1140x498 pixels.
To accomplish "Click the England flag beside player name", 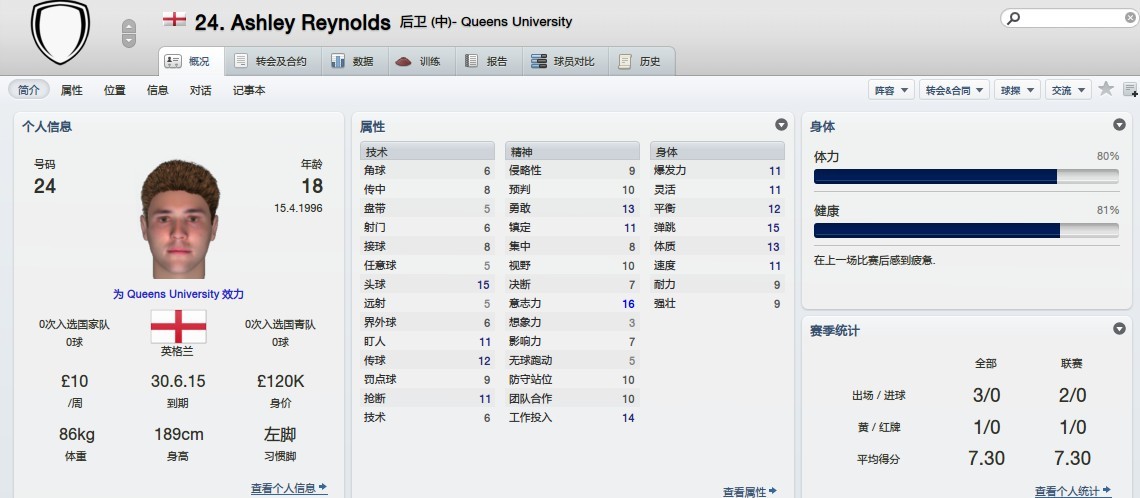I will [174, 20].
